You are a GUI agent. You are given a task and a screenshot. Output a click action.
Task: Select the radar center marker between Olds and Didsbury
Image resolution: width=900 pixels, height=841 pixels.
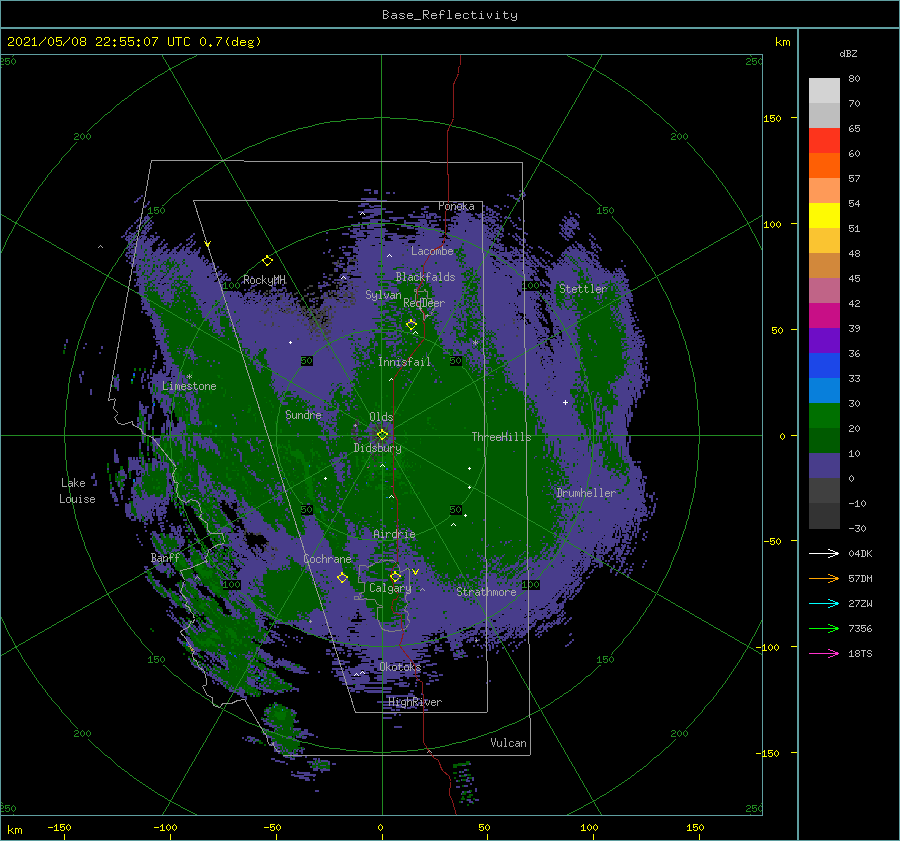382,435
